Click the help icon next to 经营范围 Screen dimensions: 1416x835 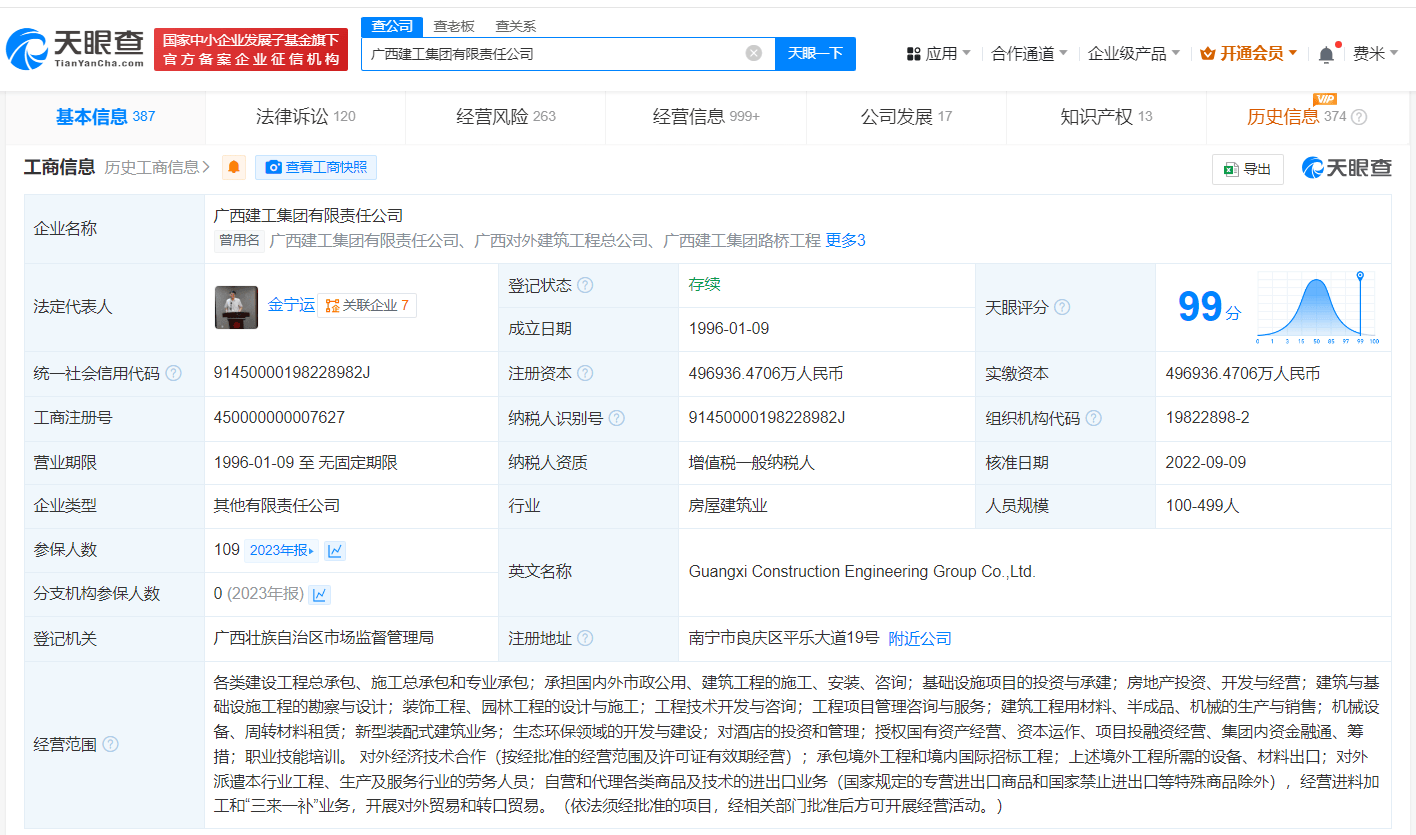[110, 744]
